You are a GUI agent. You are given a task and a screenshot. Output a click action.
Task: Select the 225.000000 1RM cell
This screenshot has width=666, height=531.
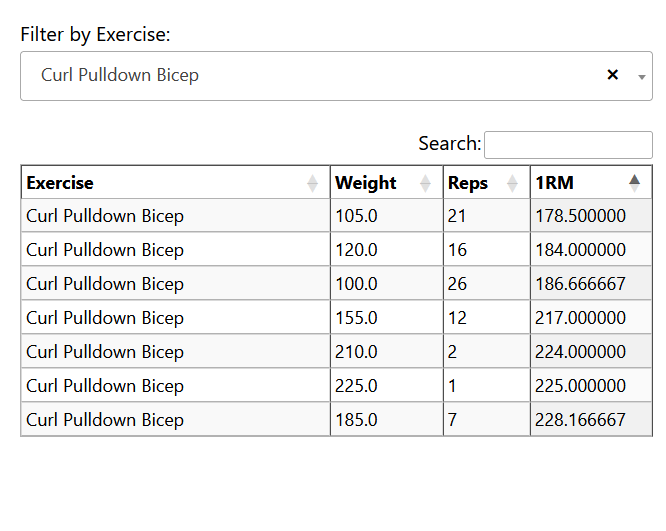click(591, 386)
